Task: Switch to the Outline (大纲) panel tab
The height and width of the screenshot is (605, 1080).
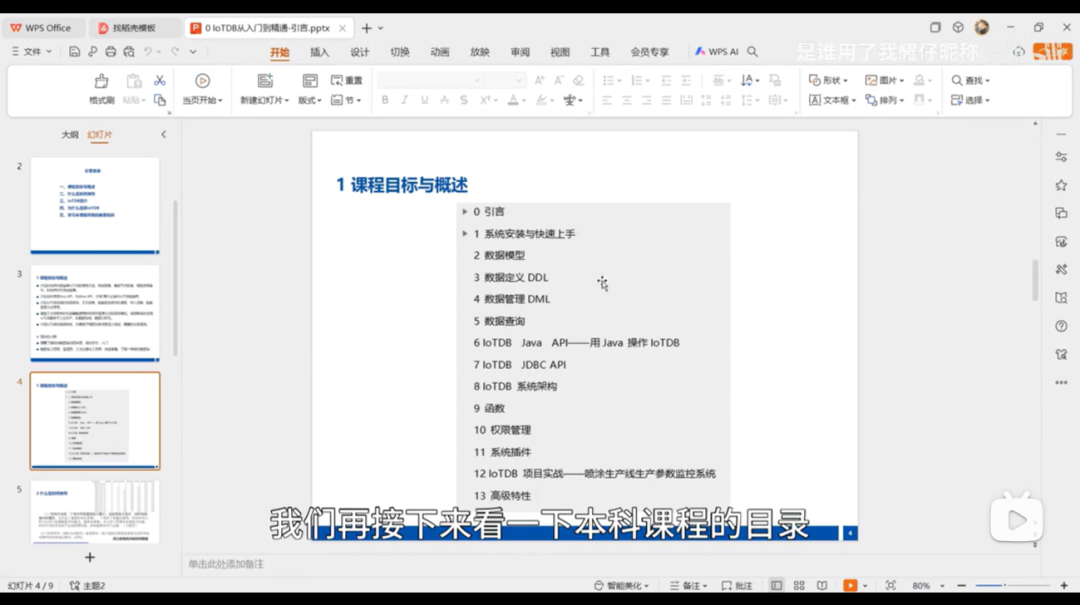Action: click(70, 135)
